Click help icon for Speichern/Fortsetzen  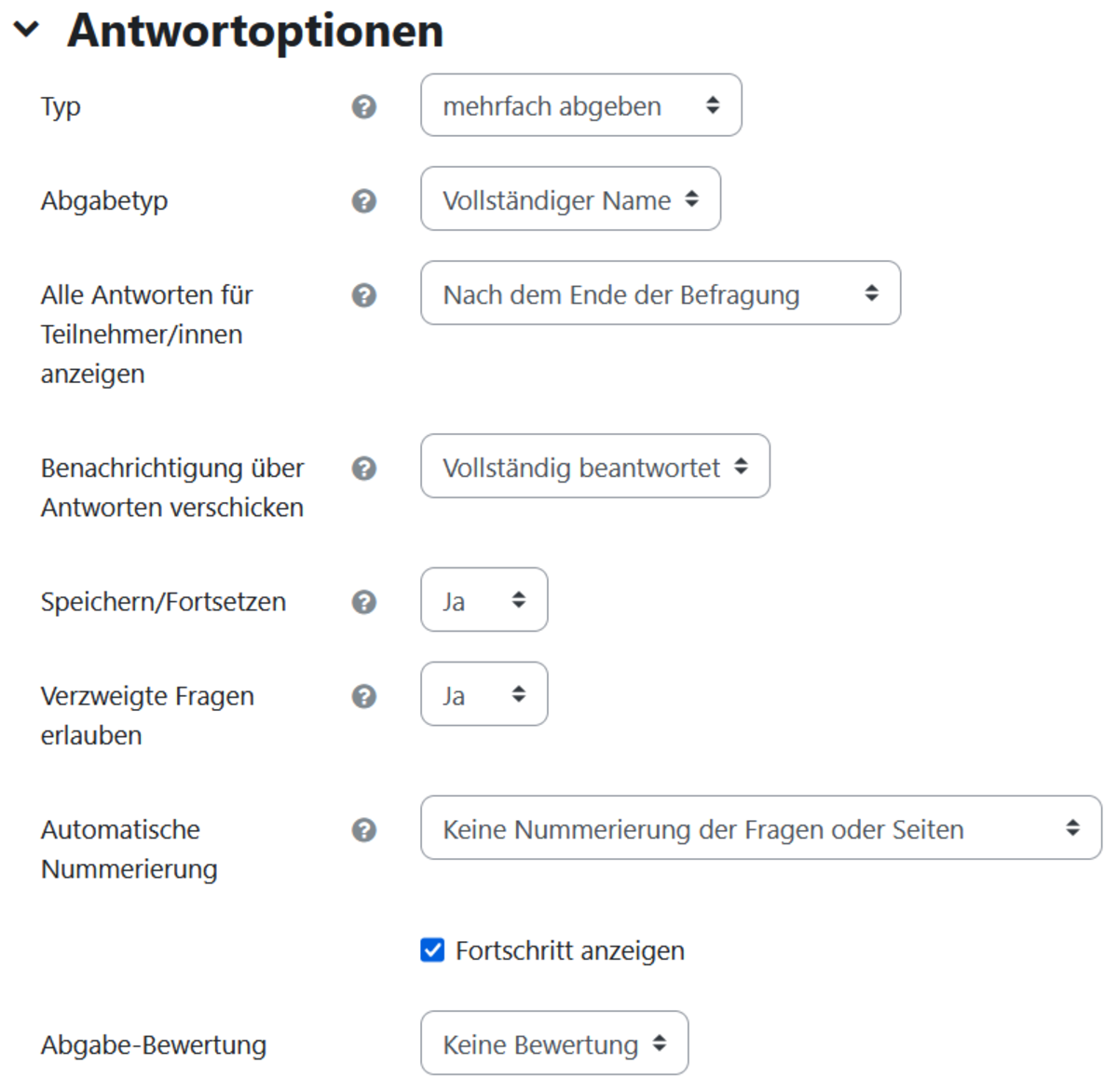coord(364,602)
